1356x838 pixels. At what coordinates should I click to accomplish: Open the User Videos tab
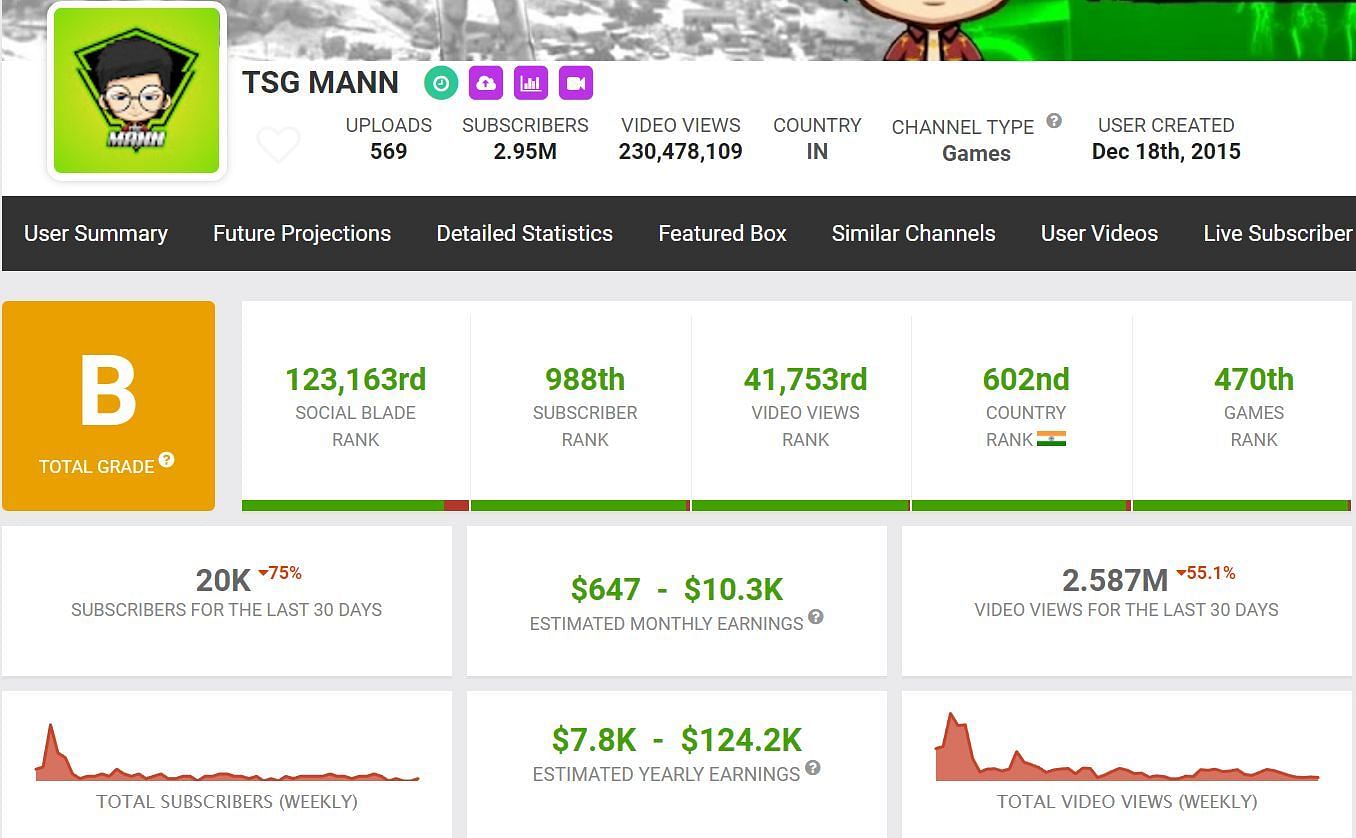click(x=1099, y=233)
